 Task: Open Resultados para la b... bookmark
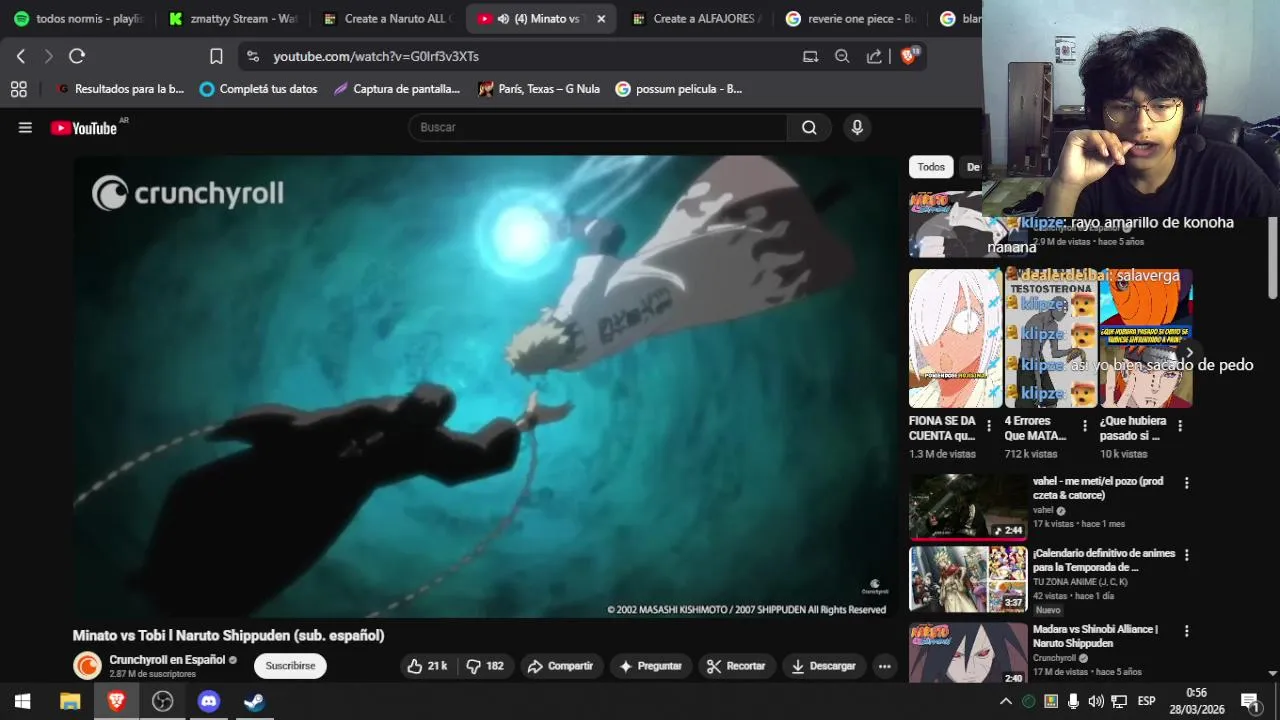[x=120, y=89]
